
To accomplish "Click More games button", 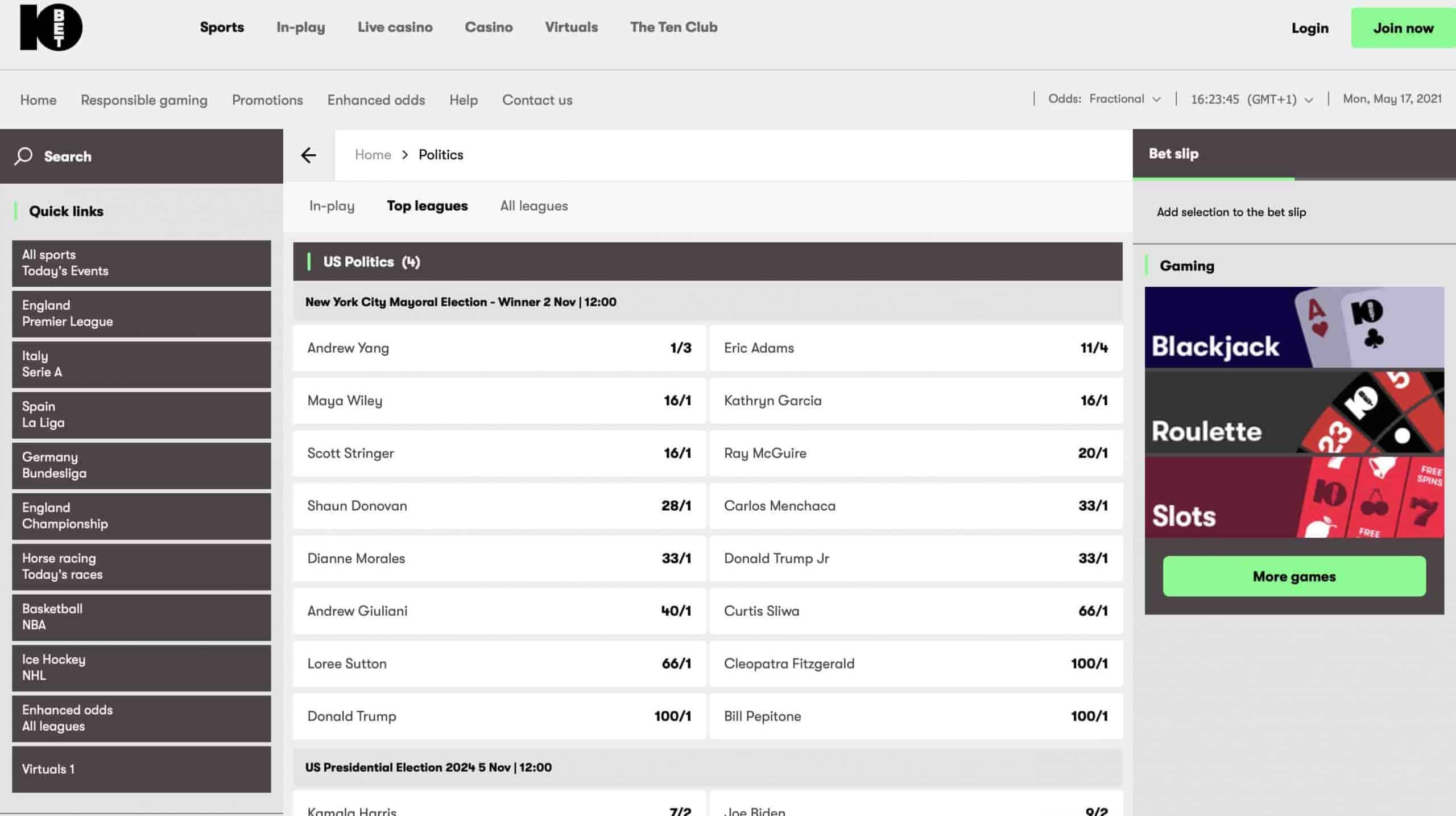I will [x=1294, y=576].
